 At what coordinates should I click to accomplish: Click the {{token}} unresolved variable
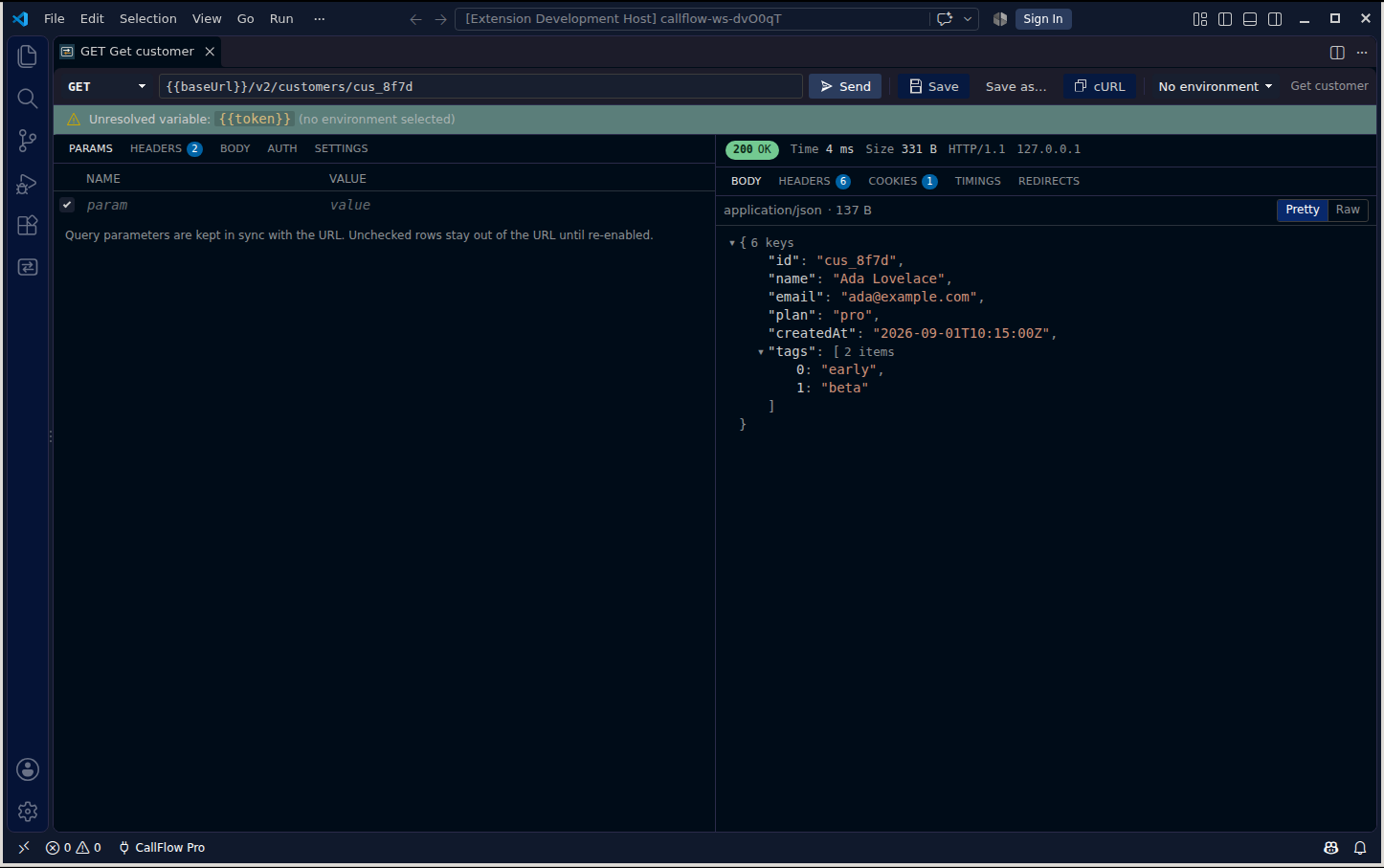pyautogui.click(x=255, y=119)
